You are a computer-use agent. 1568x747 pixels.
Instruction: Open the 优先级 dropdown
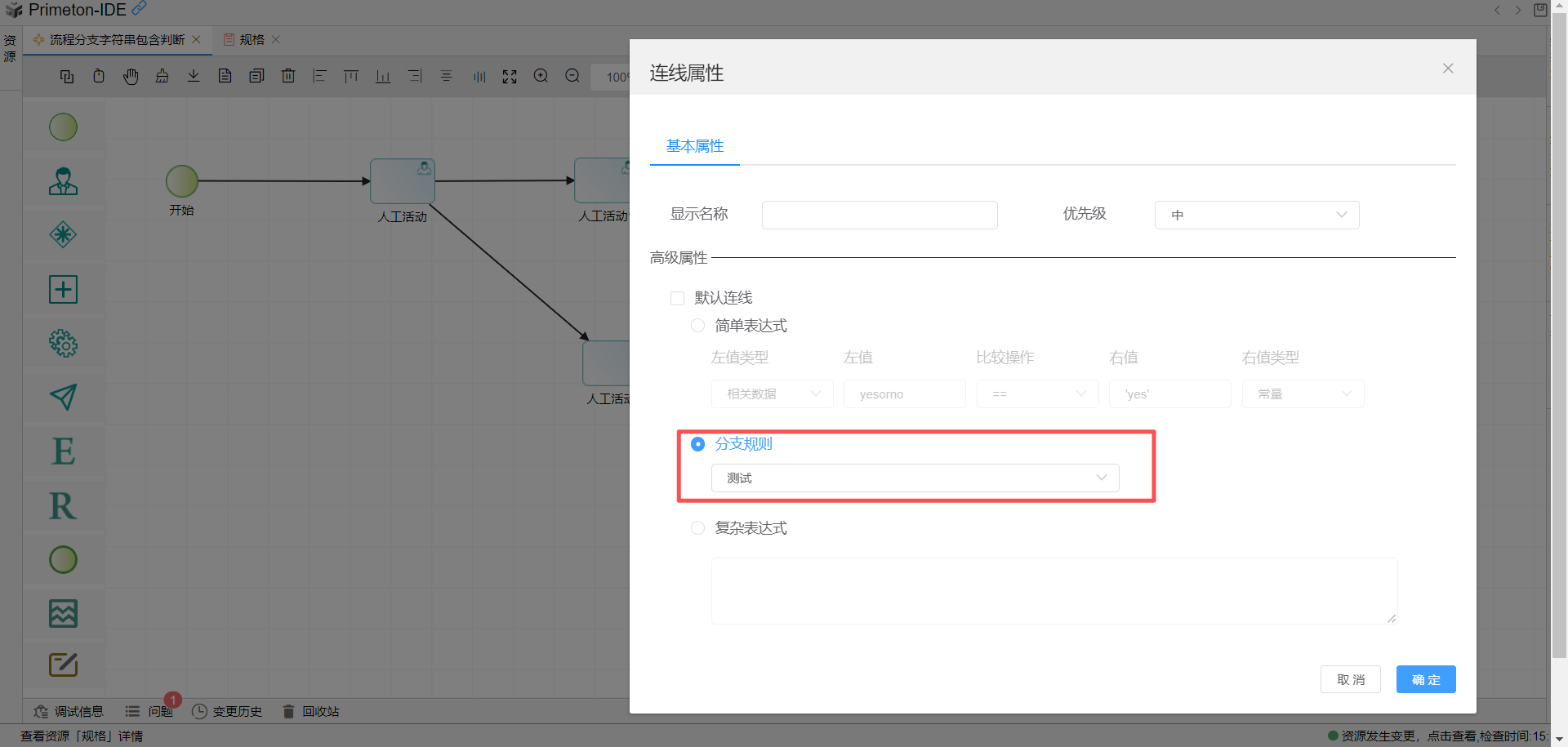(1256, 215)
